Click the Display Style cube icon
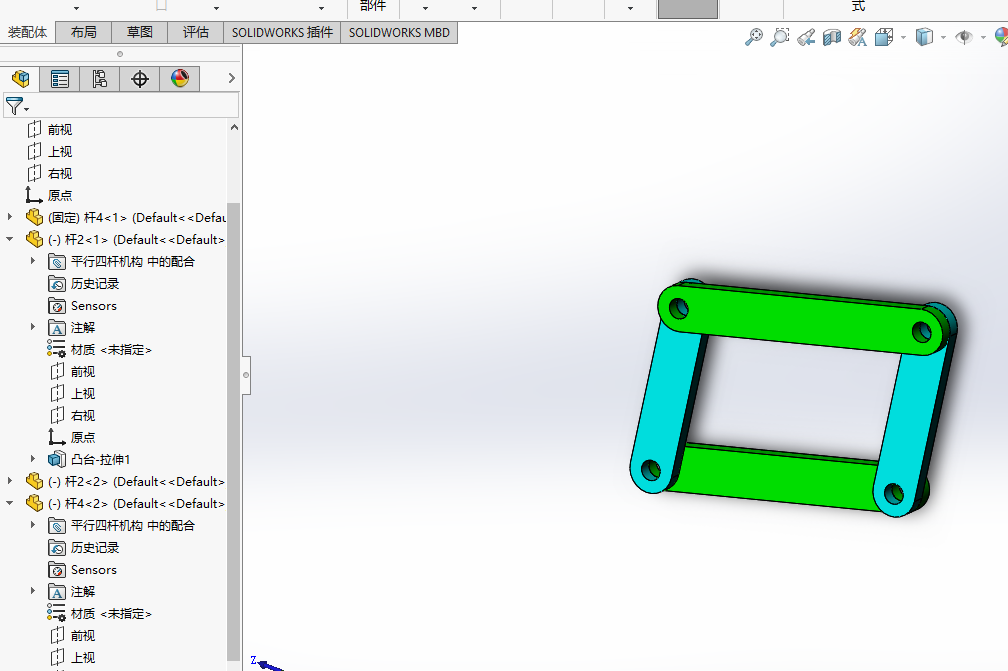The width and height of the screenshot is (1008, 671). [924, 37]
